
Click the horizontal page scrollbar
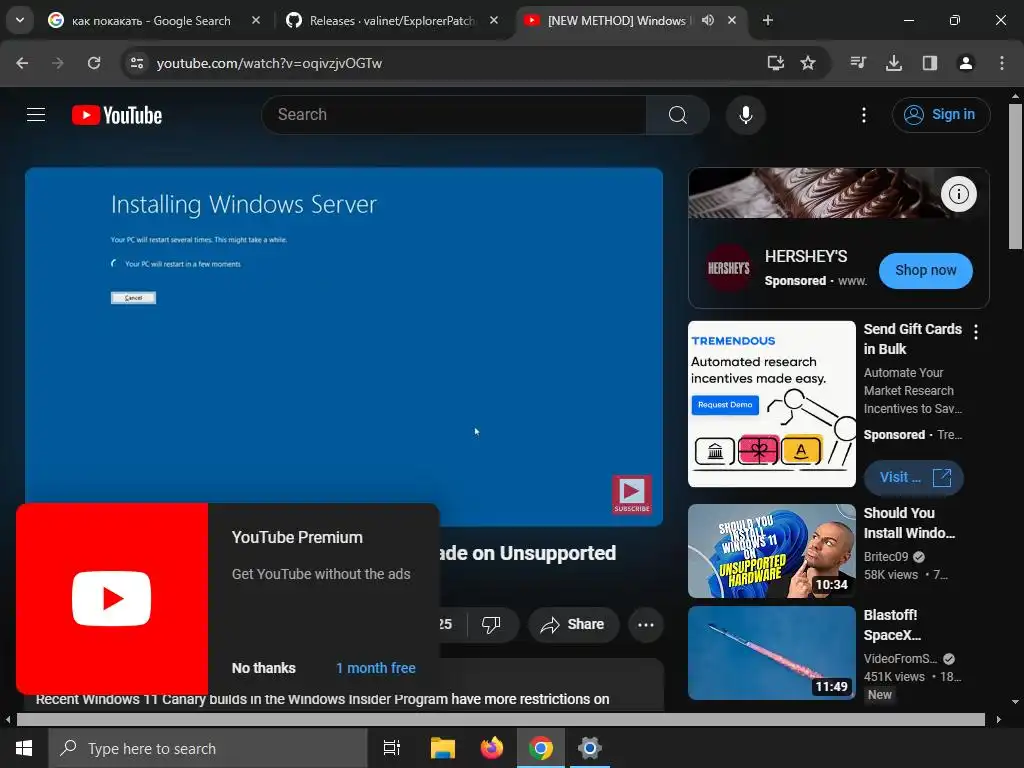[500, 720]
